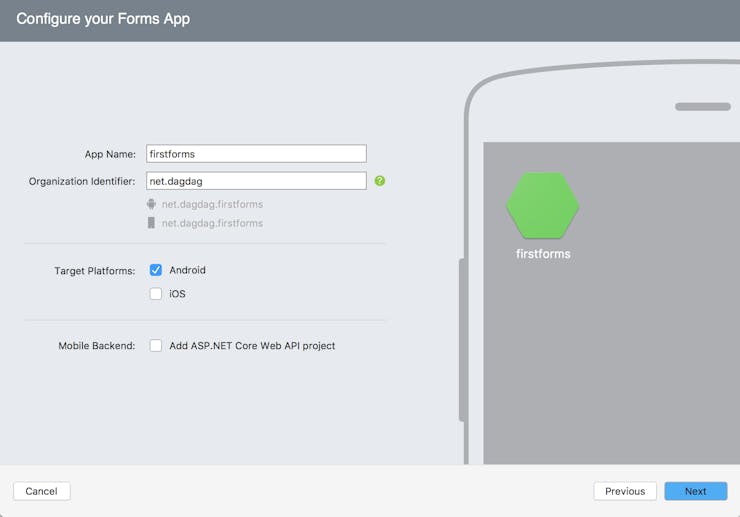Click the Android label text
Screen dimensions: 740x517
(187, 270)
